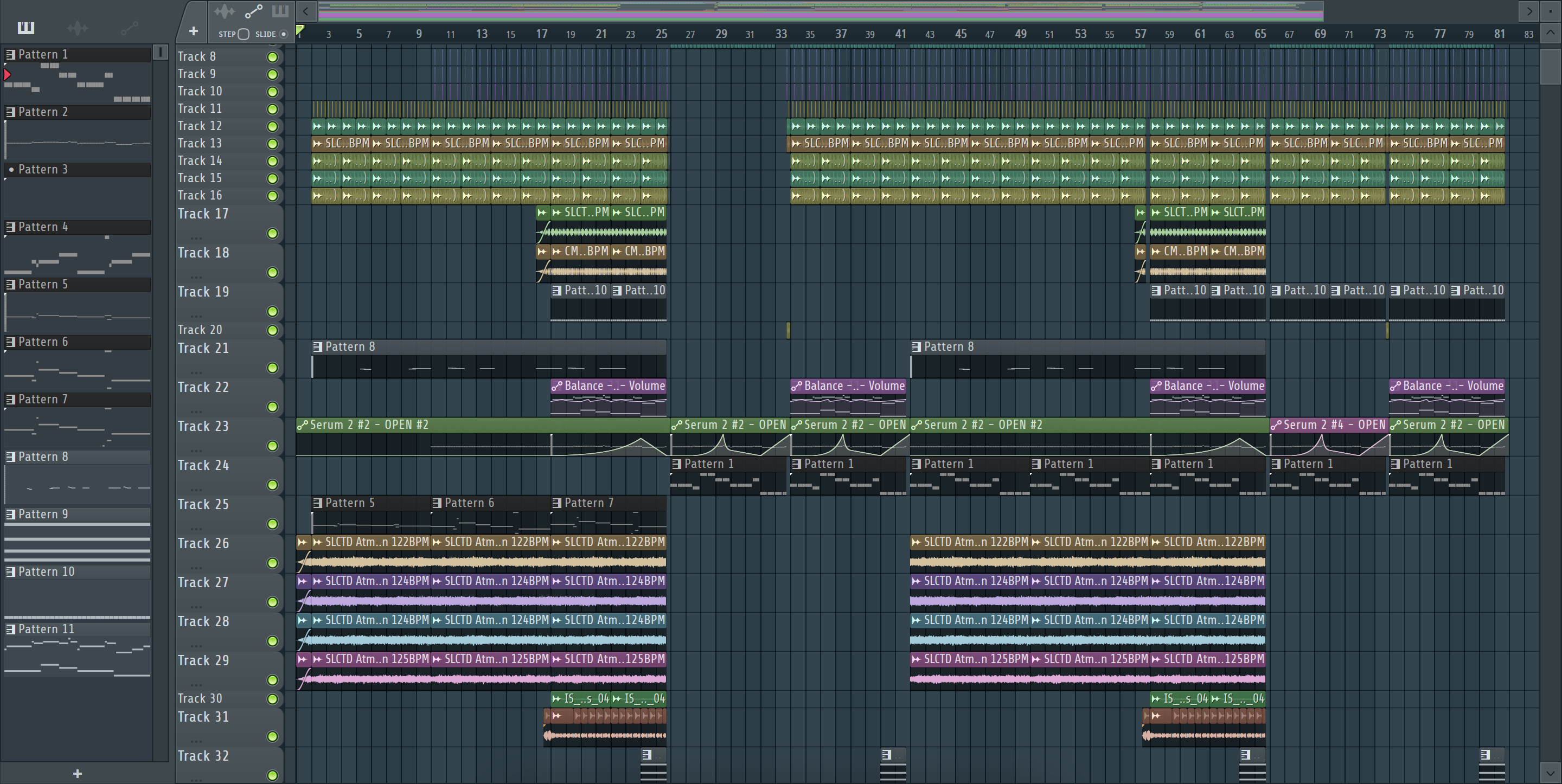Mute Track 23 with its green LED
The width and height of the screenshot is (1562, 784).
273,446
